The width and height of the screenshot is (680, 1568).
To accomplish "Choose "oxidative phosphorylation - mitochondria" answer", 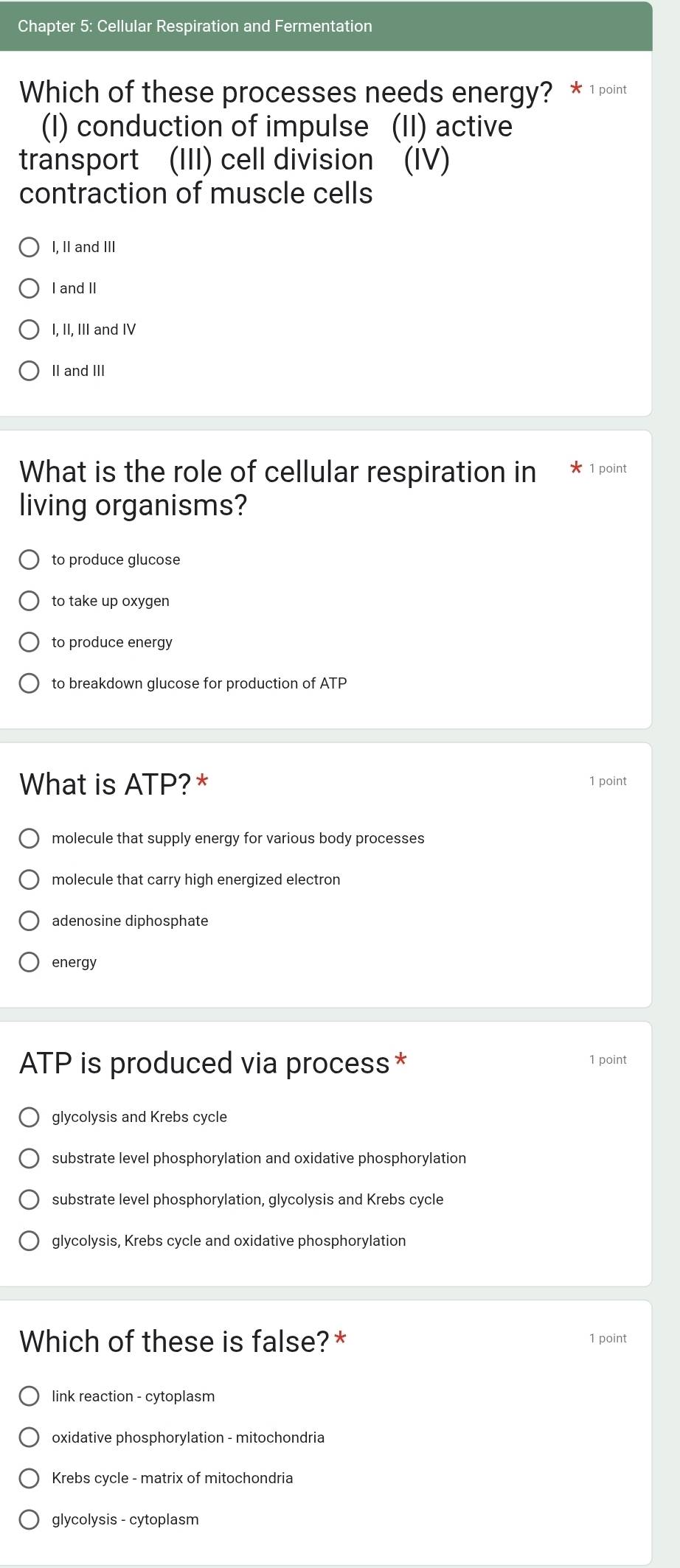I will click(x=30, y=1438).
